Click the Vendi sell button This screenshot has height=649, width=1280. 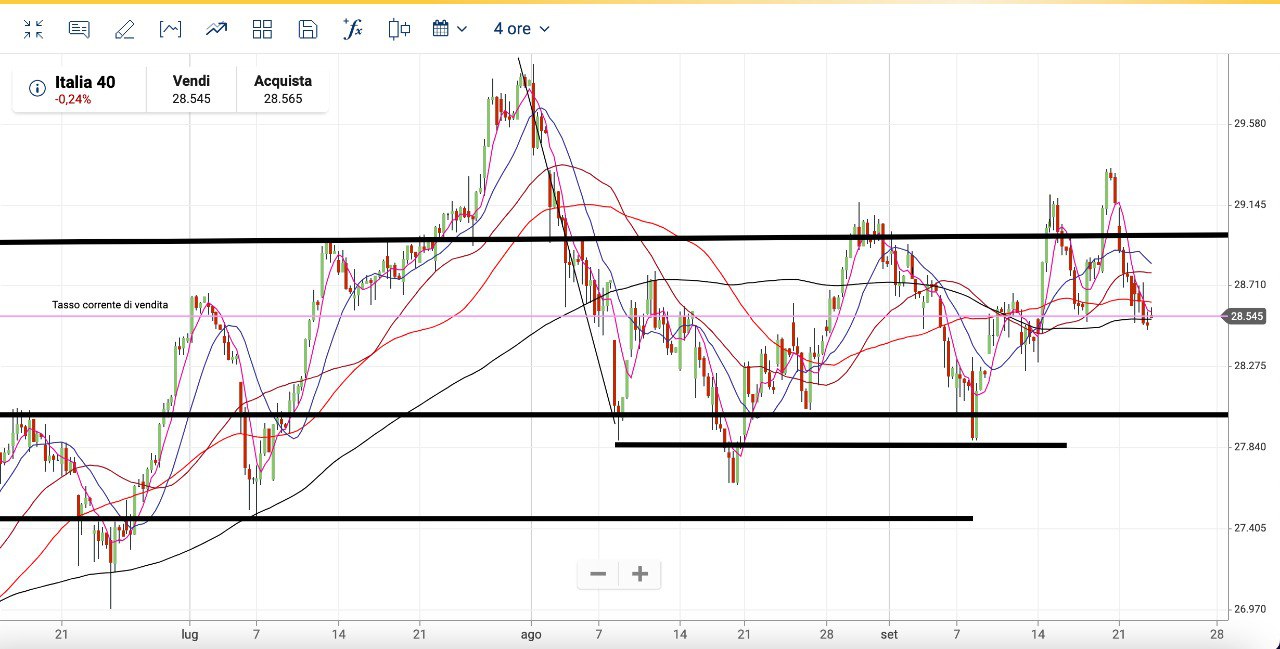click(191, 89)
